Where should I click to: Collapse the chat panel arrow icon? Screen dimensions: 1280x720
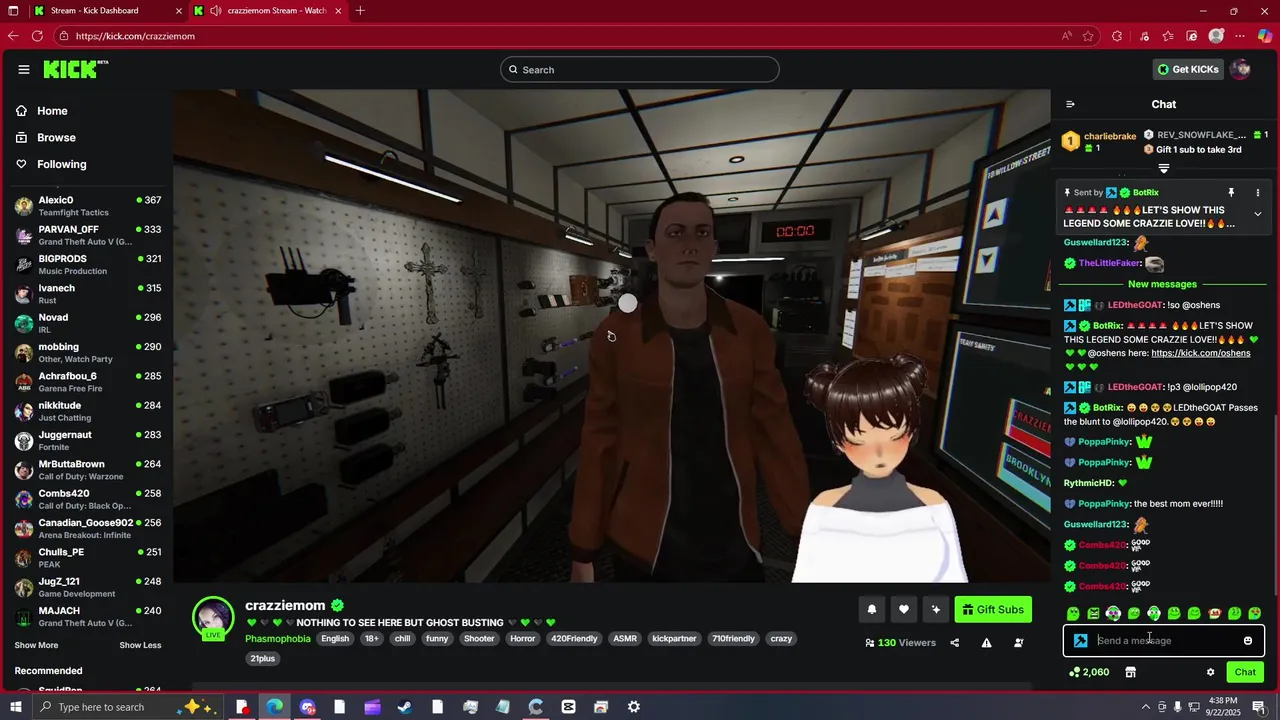(x=1070, y=104)
